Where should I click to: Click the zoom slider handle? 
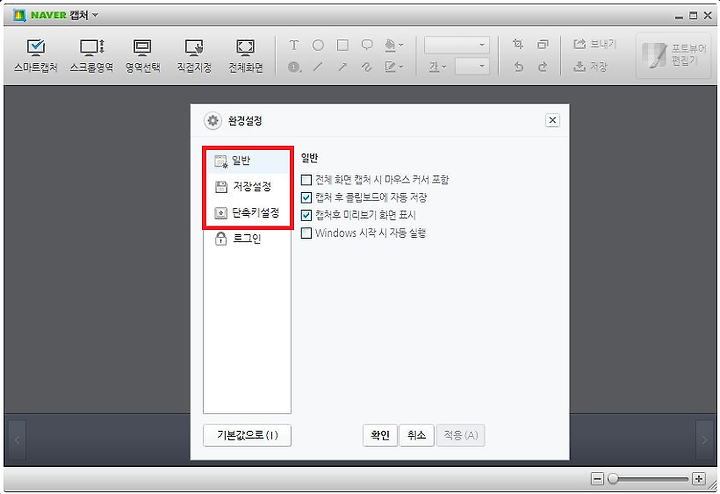tap(613, 479)
